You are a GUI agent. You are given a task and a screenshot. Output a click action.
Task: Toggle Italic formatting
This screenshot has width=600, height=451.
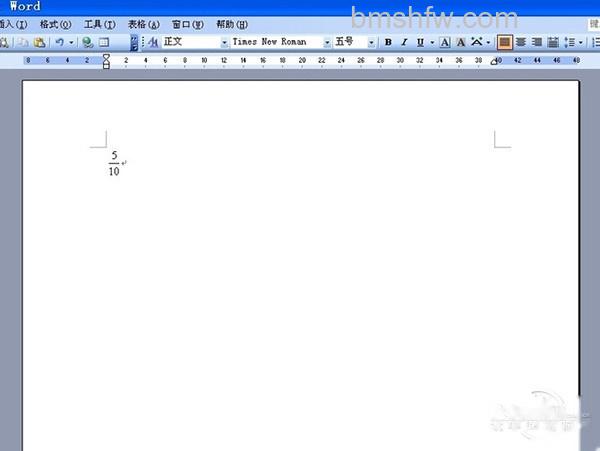(x=404, y=42)
